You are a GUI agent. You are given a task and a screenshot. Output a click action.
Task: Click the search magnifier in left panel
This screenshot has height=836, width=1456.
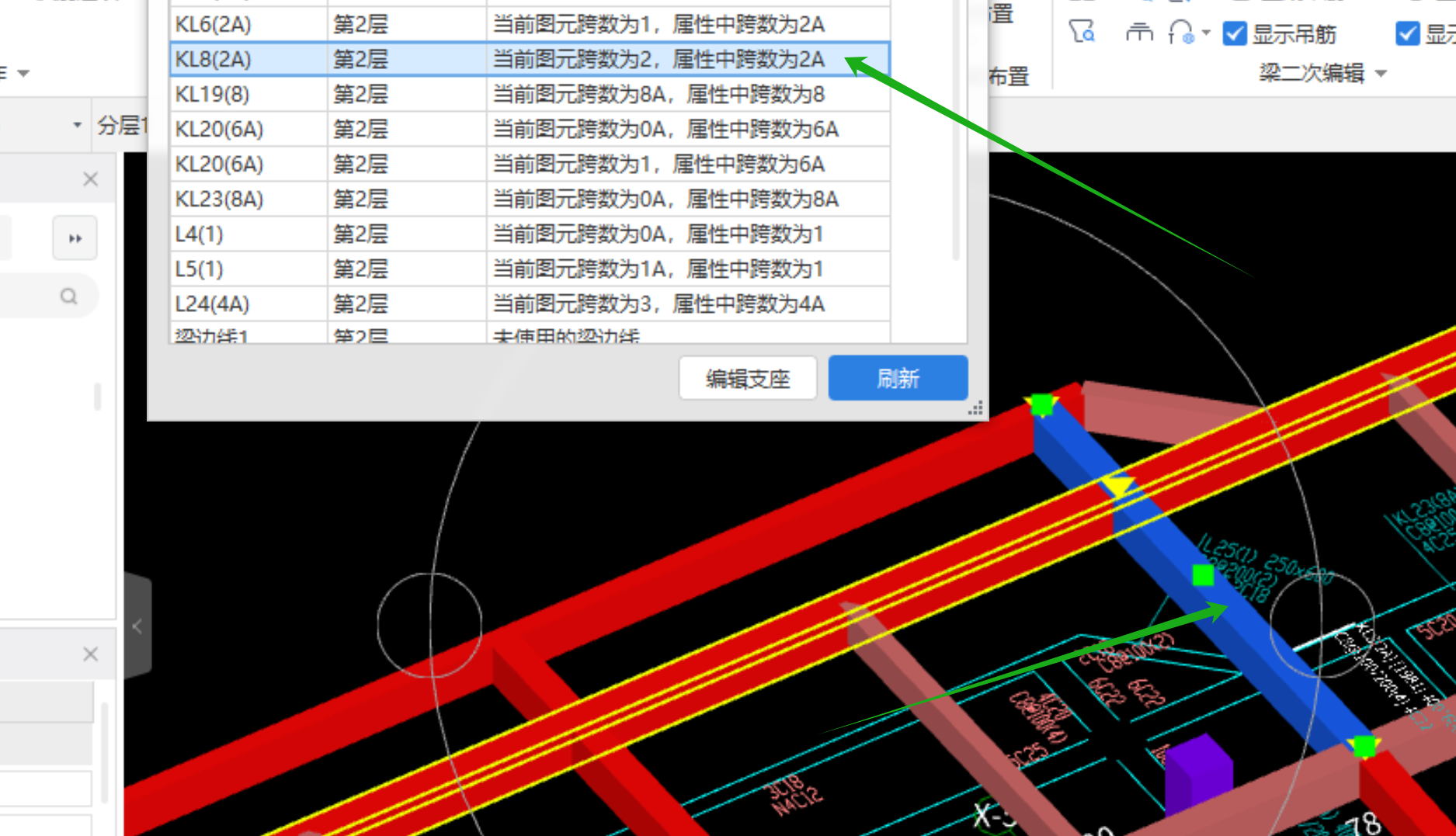[x=69, y=296]
